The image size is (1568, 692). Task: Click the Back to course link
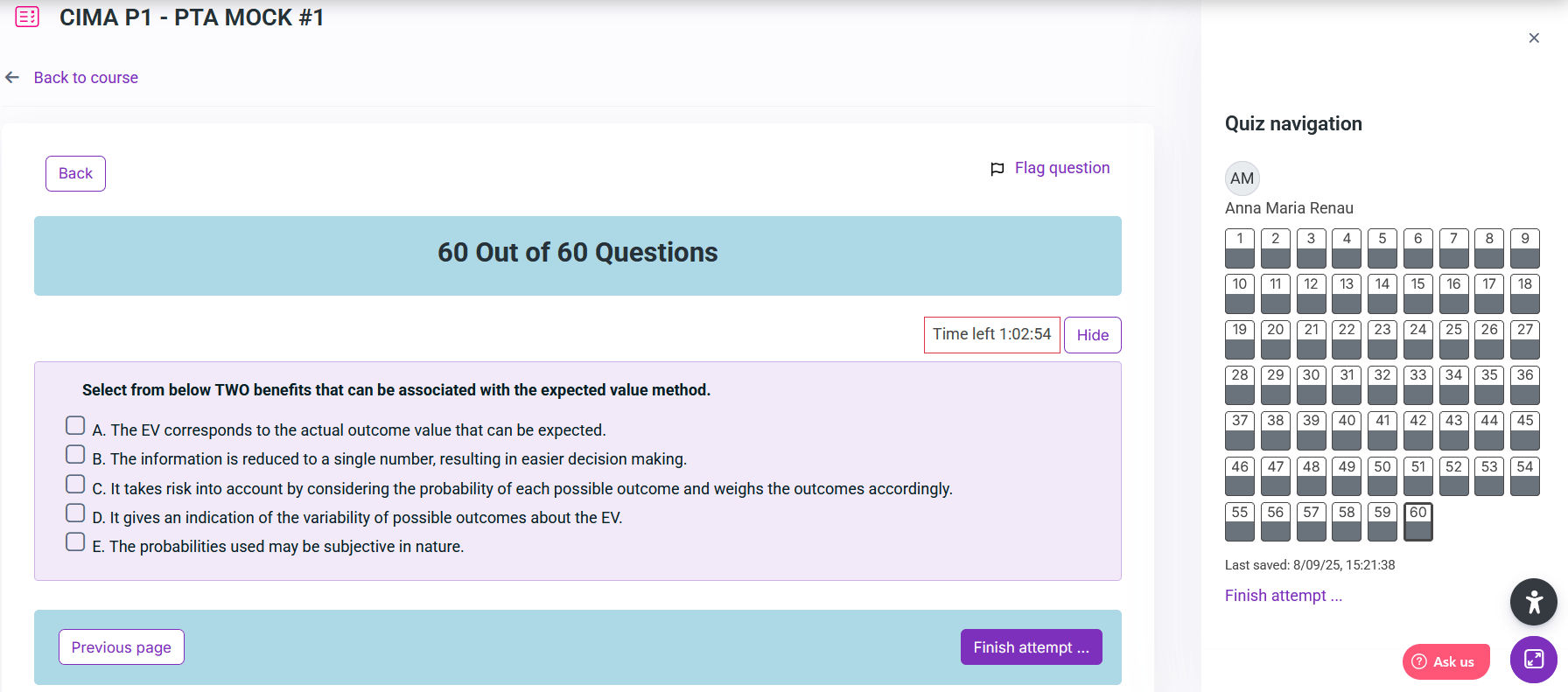(x=86, y=78)
